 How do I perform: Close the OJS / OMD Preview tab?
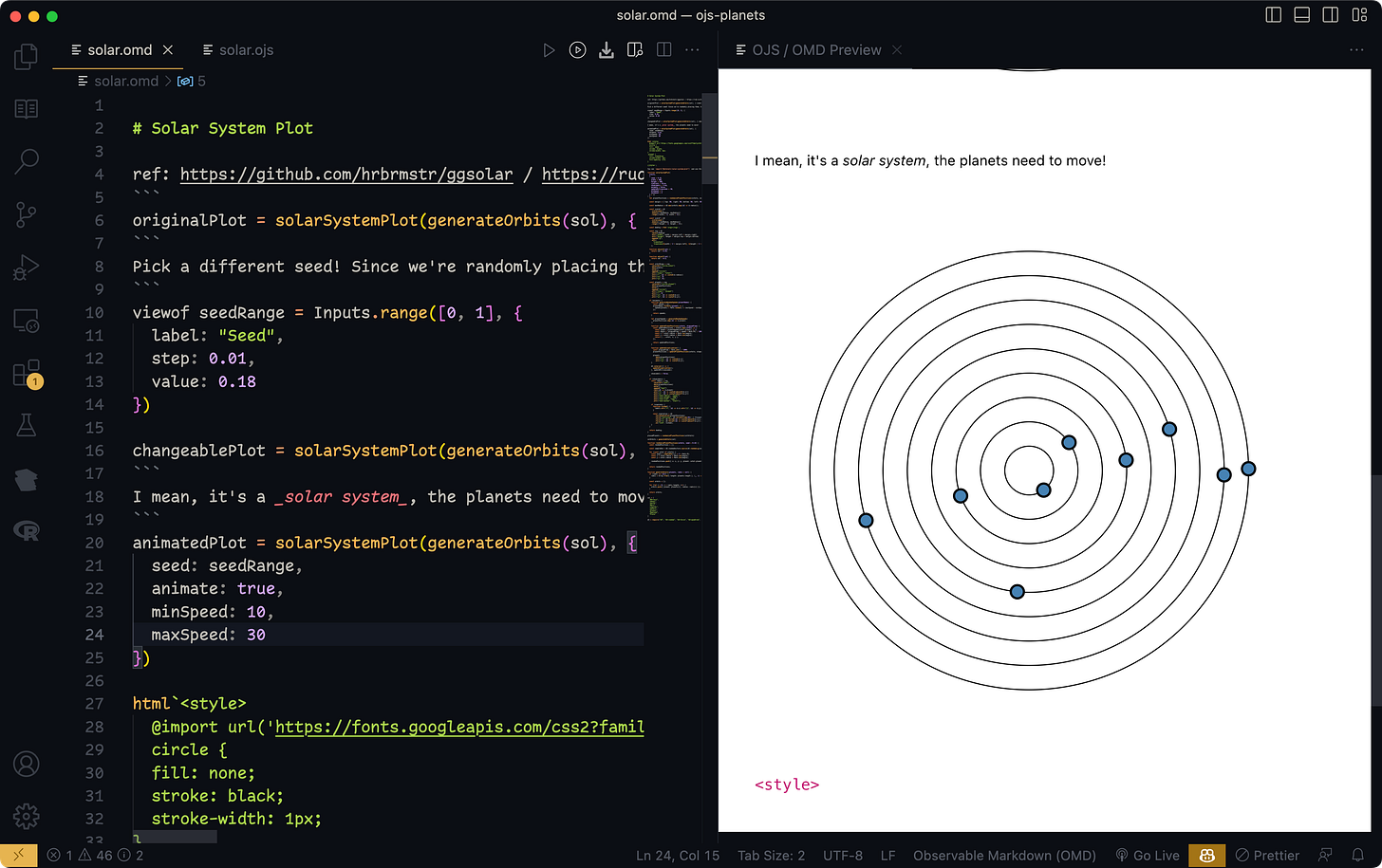[897, 50]
